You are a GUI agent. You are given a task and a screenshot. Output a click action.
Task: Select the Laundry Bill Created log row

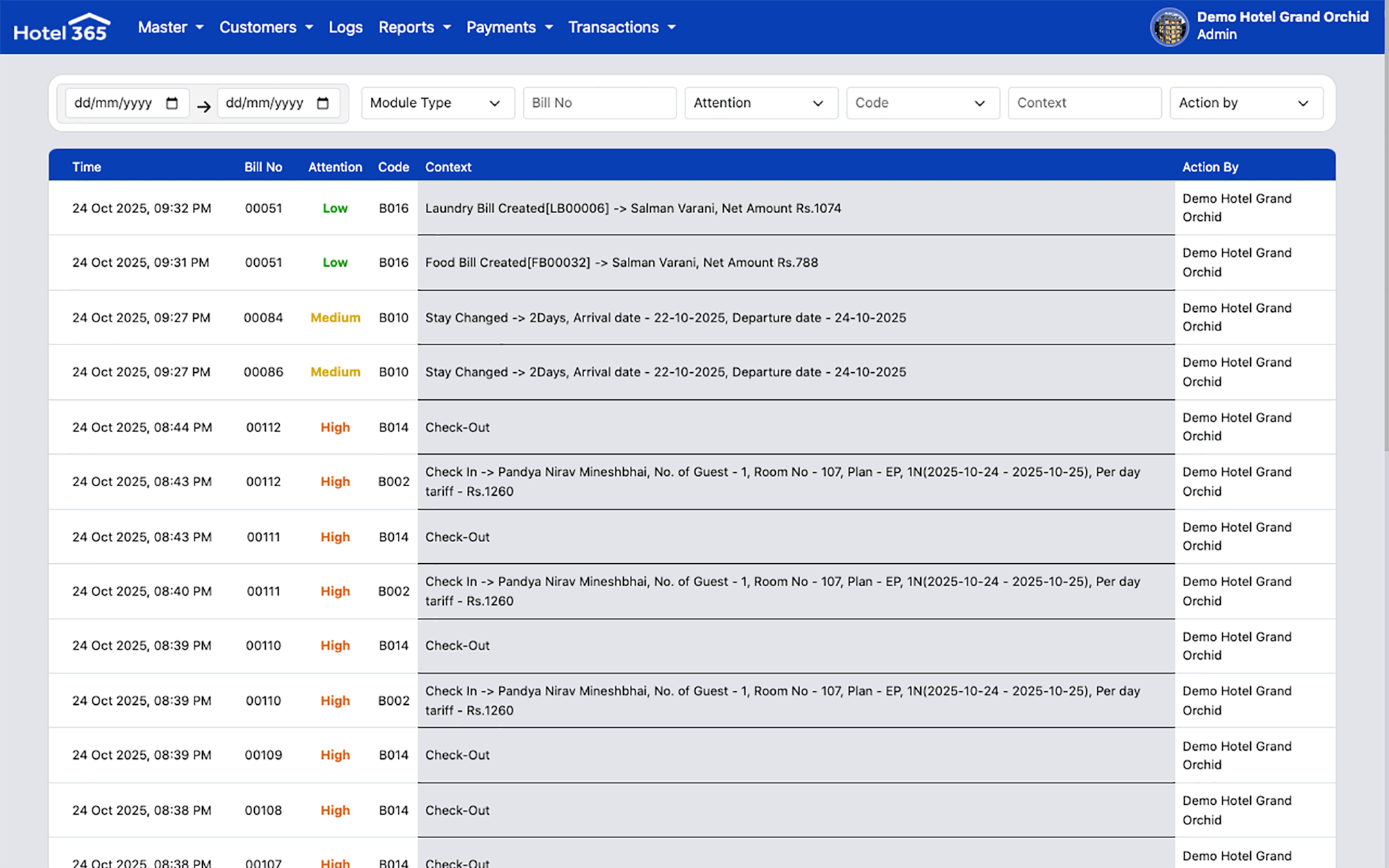click(x=633, y=208)
